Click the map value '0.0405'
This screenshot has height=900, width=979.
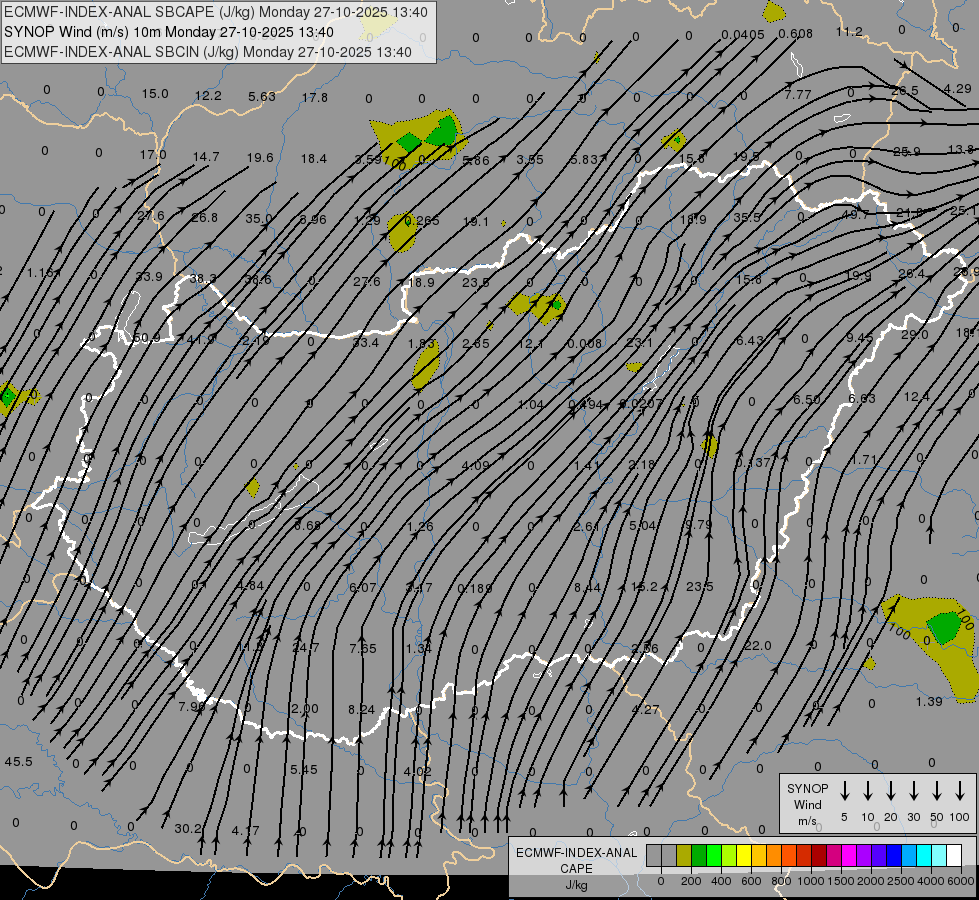743,34
